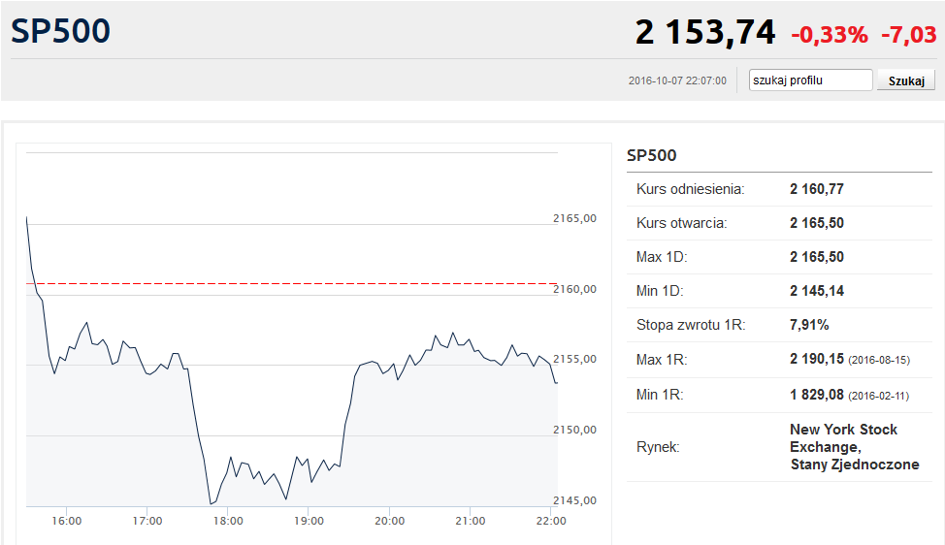Select the Min 1D value 2 145,14
This screenshot has height=545, width=945.
tap(817, 291)
